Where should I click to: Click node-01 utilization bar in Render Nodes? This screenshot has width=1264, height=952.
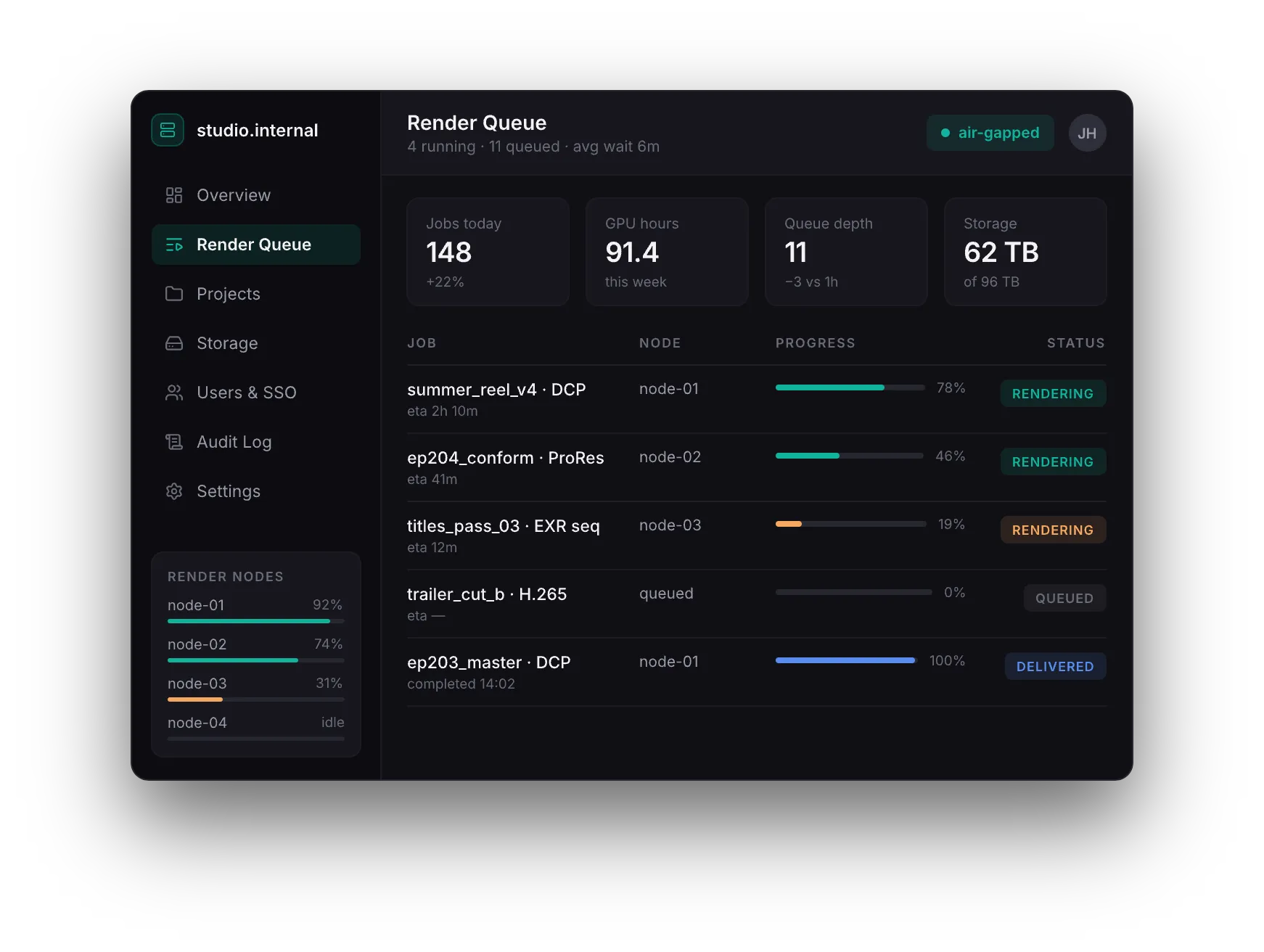256,621
